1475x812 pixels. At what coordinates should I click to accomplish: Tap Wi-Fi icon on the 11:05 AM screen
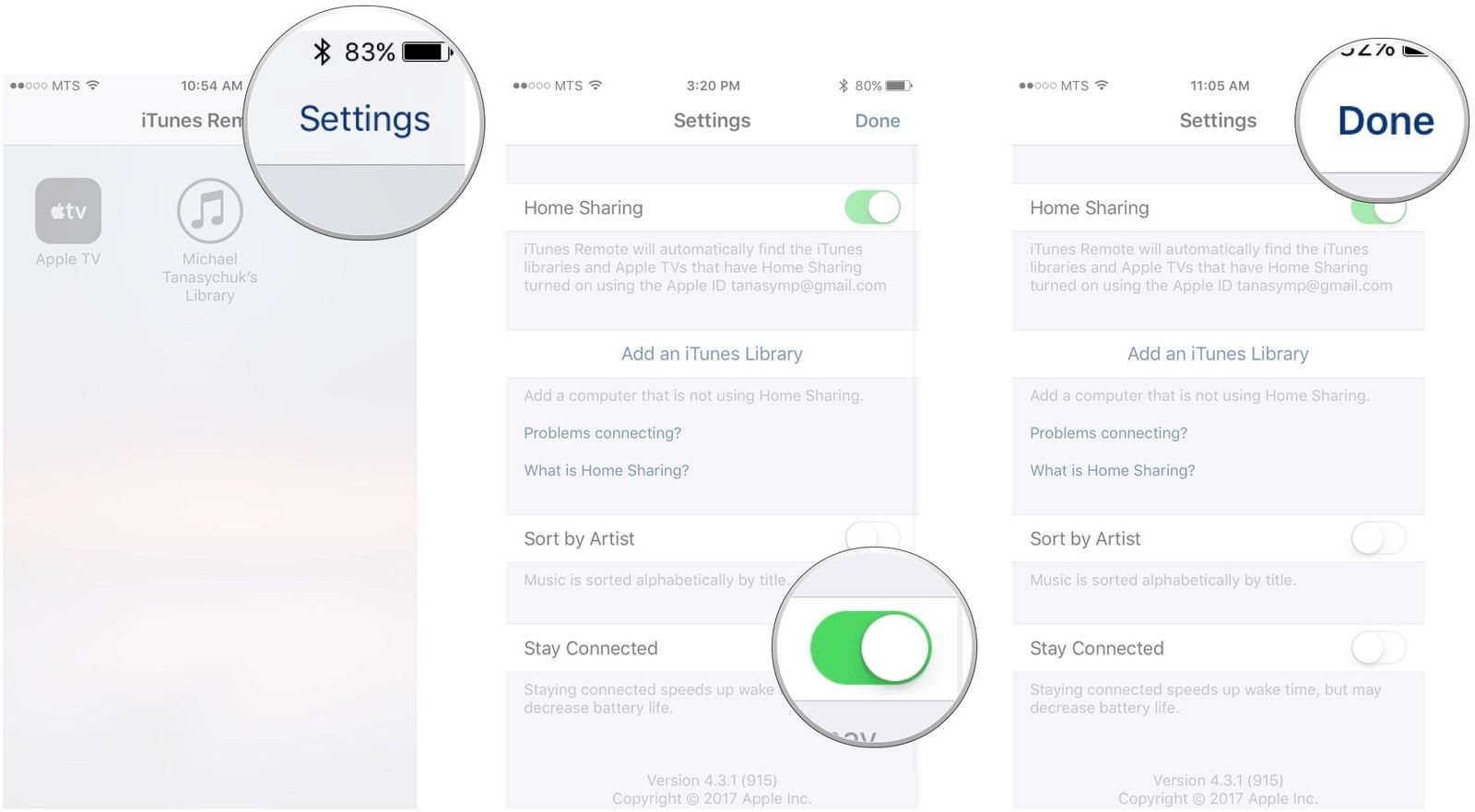[1102, 86]
